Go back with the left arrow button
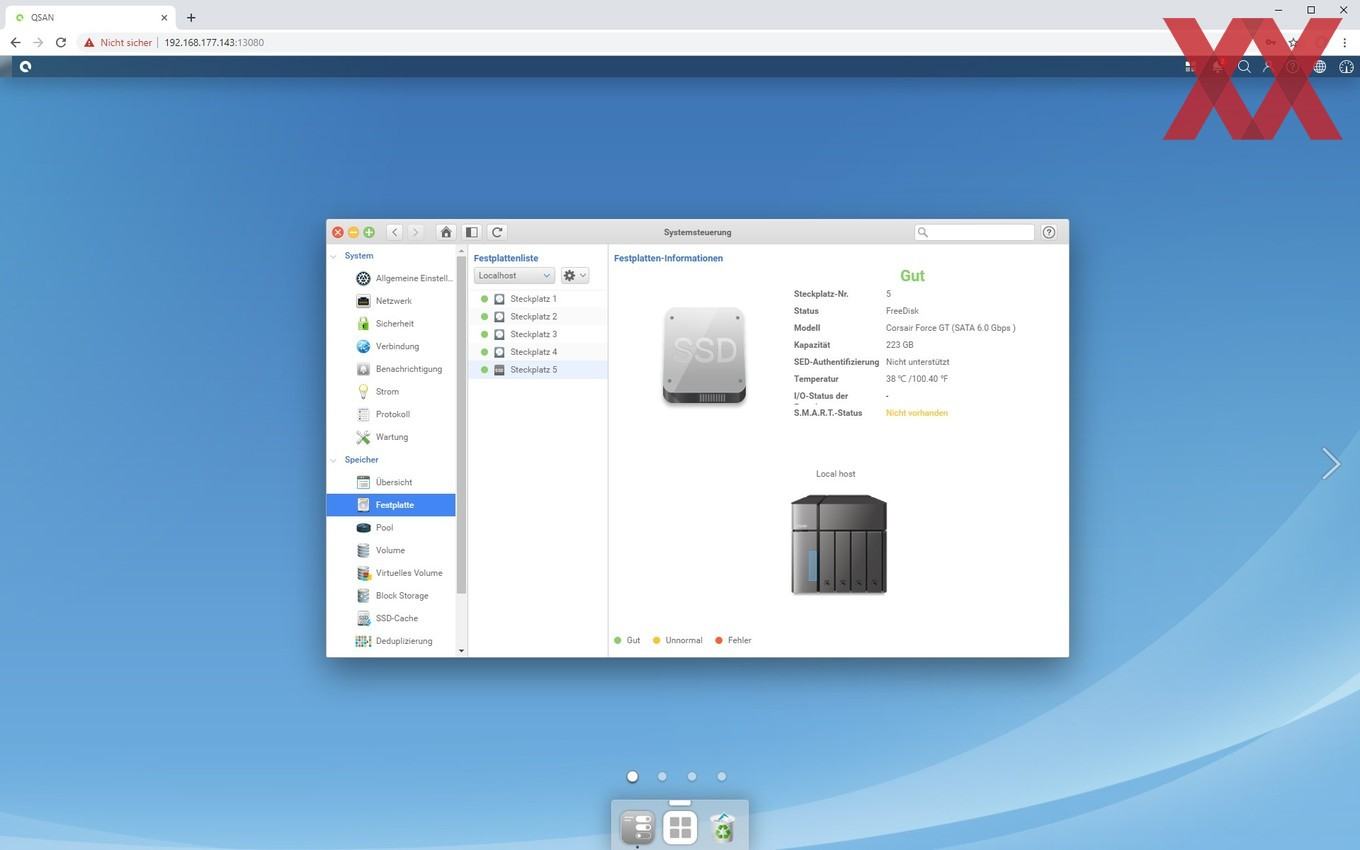The image size is (1360, 850). [395, 232]
